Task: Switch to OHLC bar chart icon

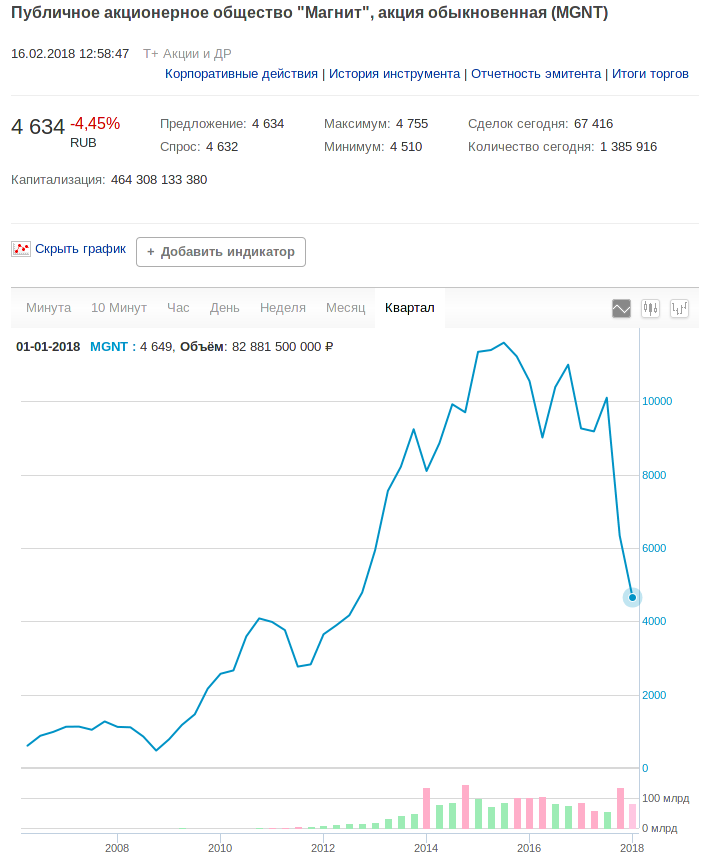Action: [679, 308]
